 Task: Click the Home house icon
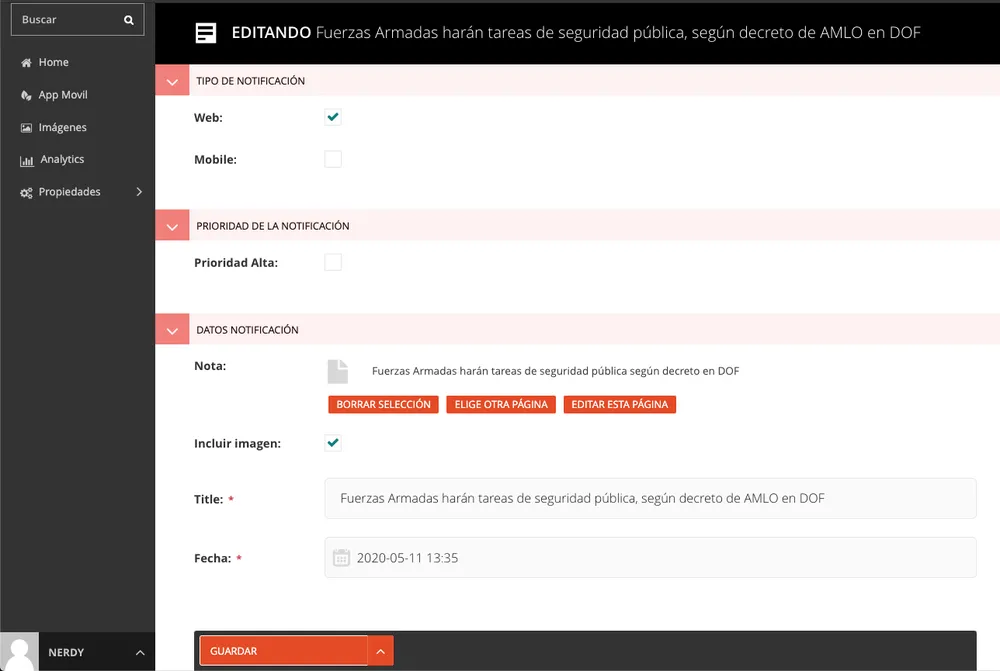coord(26,63)
